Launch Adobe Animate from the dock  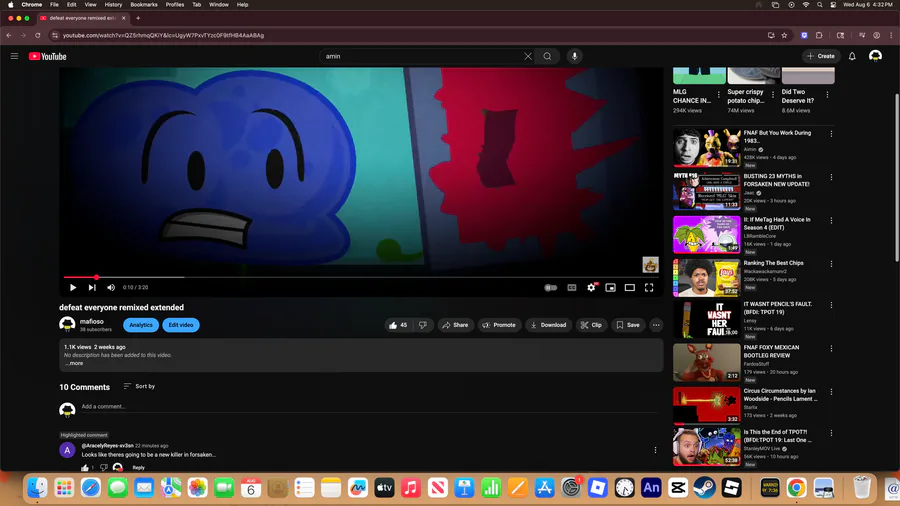(x=651, y=488)
